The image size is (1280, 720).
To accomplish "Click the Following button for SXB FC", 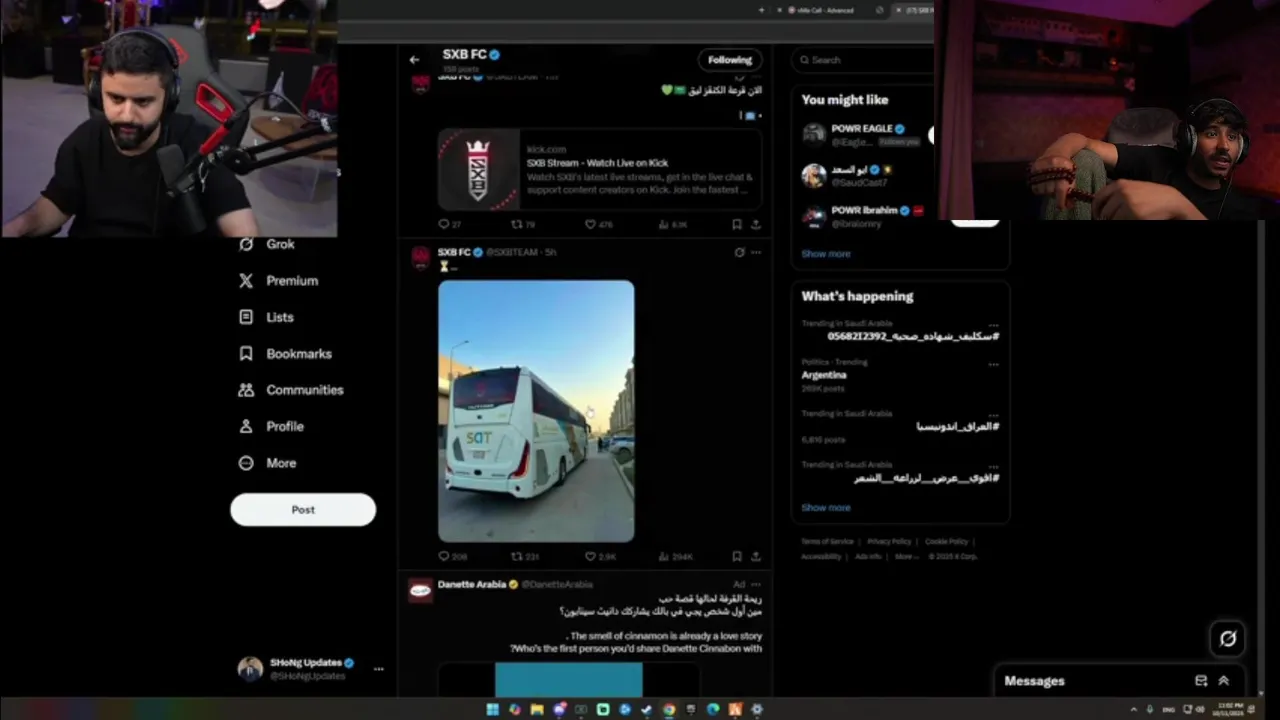I will (730, 60).
